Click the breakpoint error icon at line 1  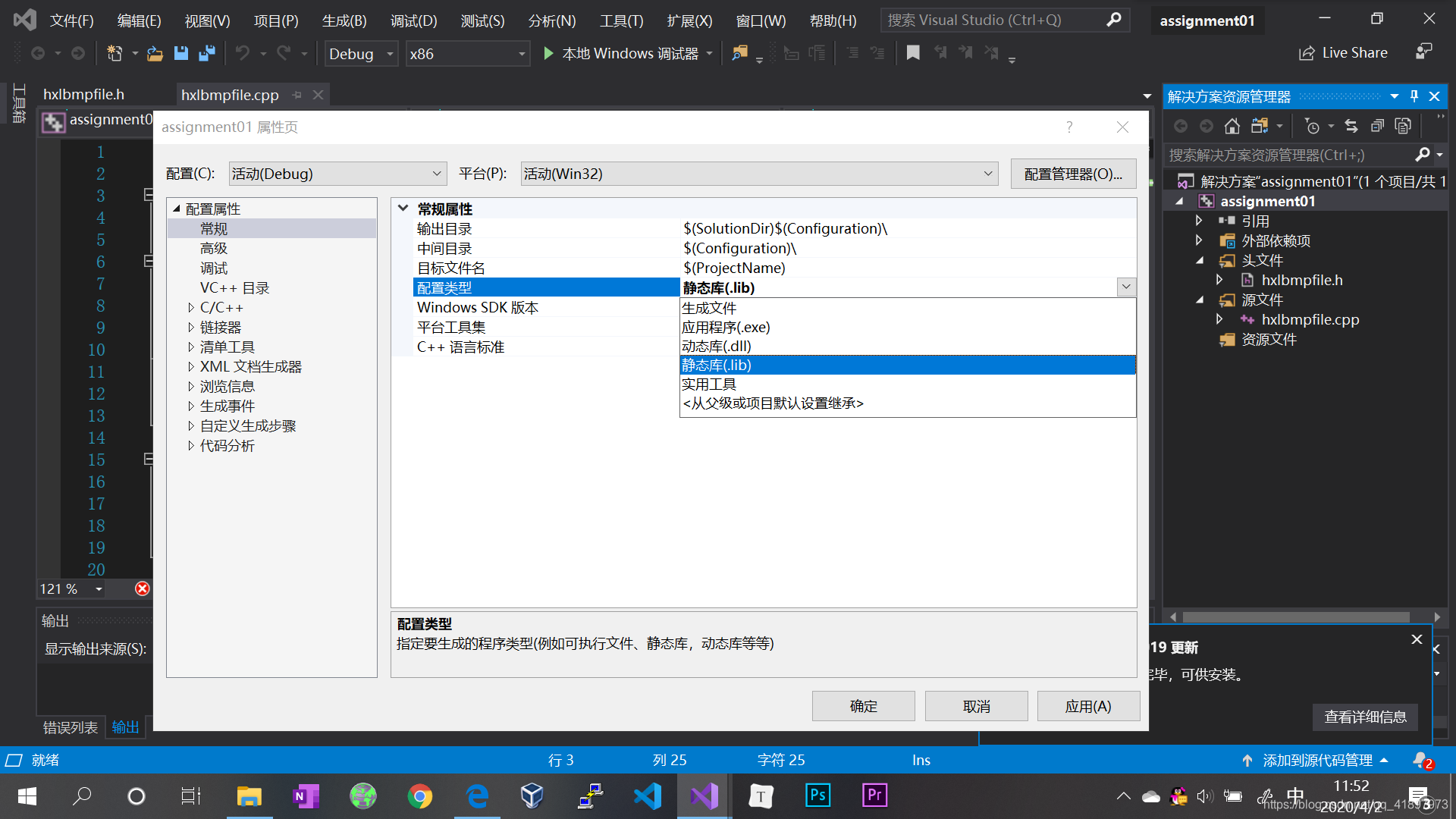[x=144, y=589]
